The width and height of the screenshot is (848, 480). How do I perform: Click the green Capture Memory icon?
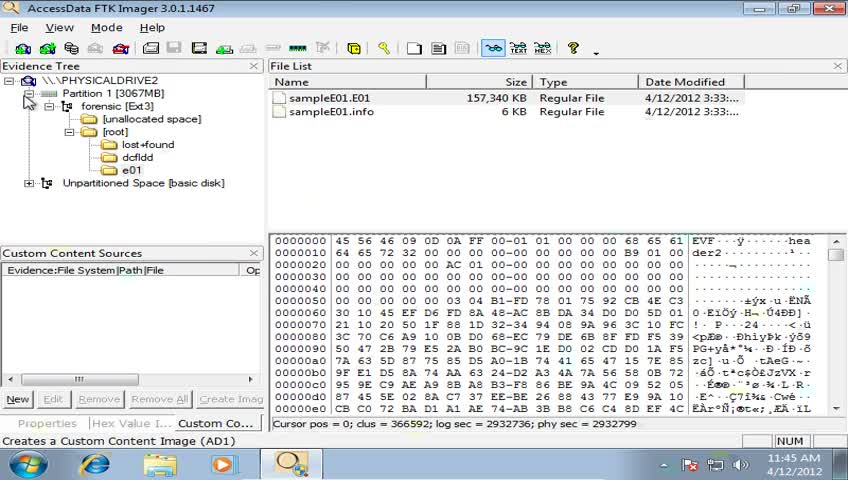pyautogui.click(x=298, y=49)
